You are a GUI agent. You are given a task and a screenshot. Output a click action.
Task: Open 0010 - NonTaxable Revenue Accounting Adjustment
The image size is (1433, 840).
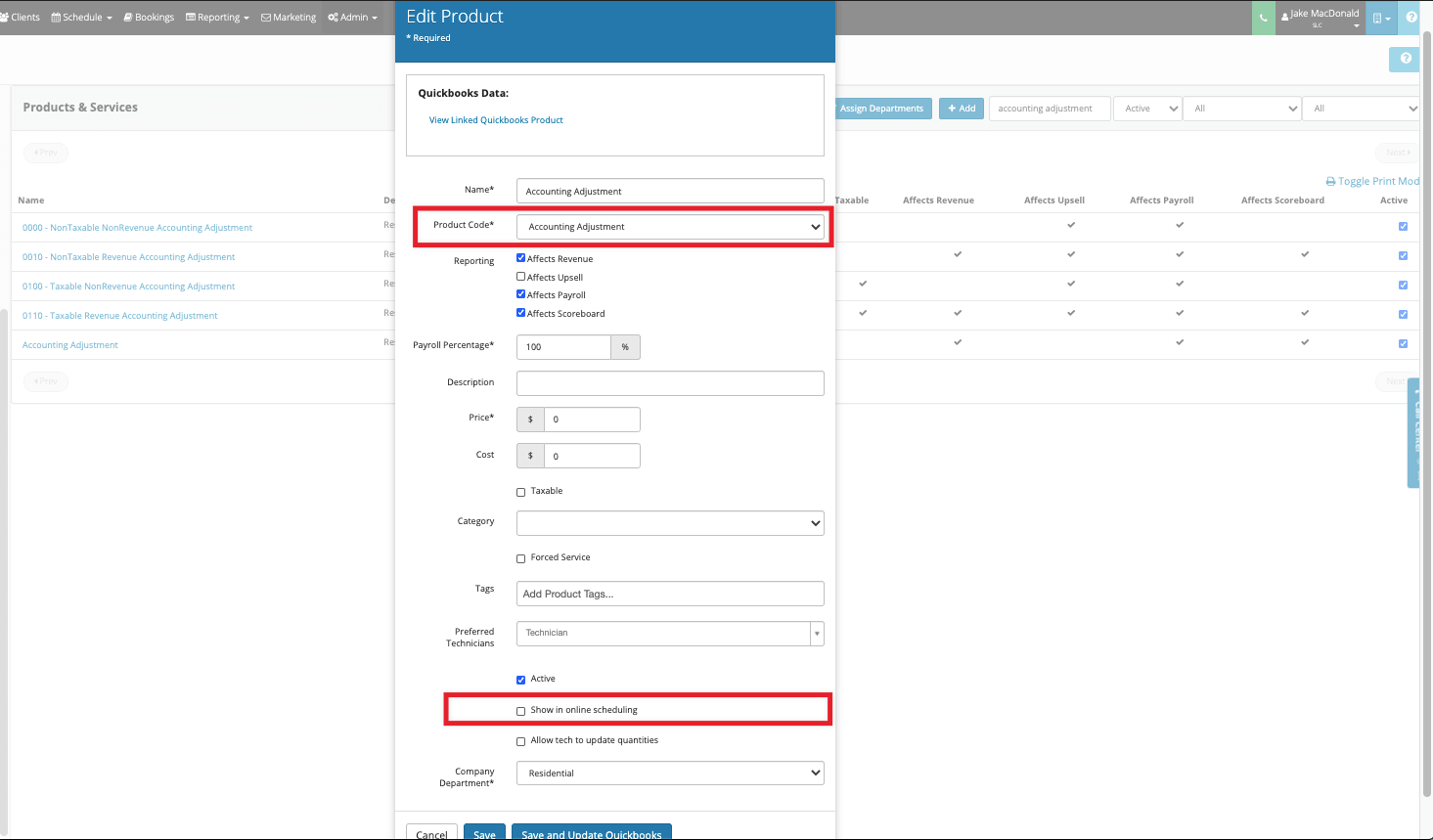click(x=128, y=257)
